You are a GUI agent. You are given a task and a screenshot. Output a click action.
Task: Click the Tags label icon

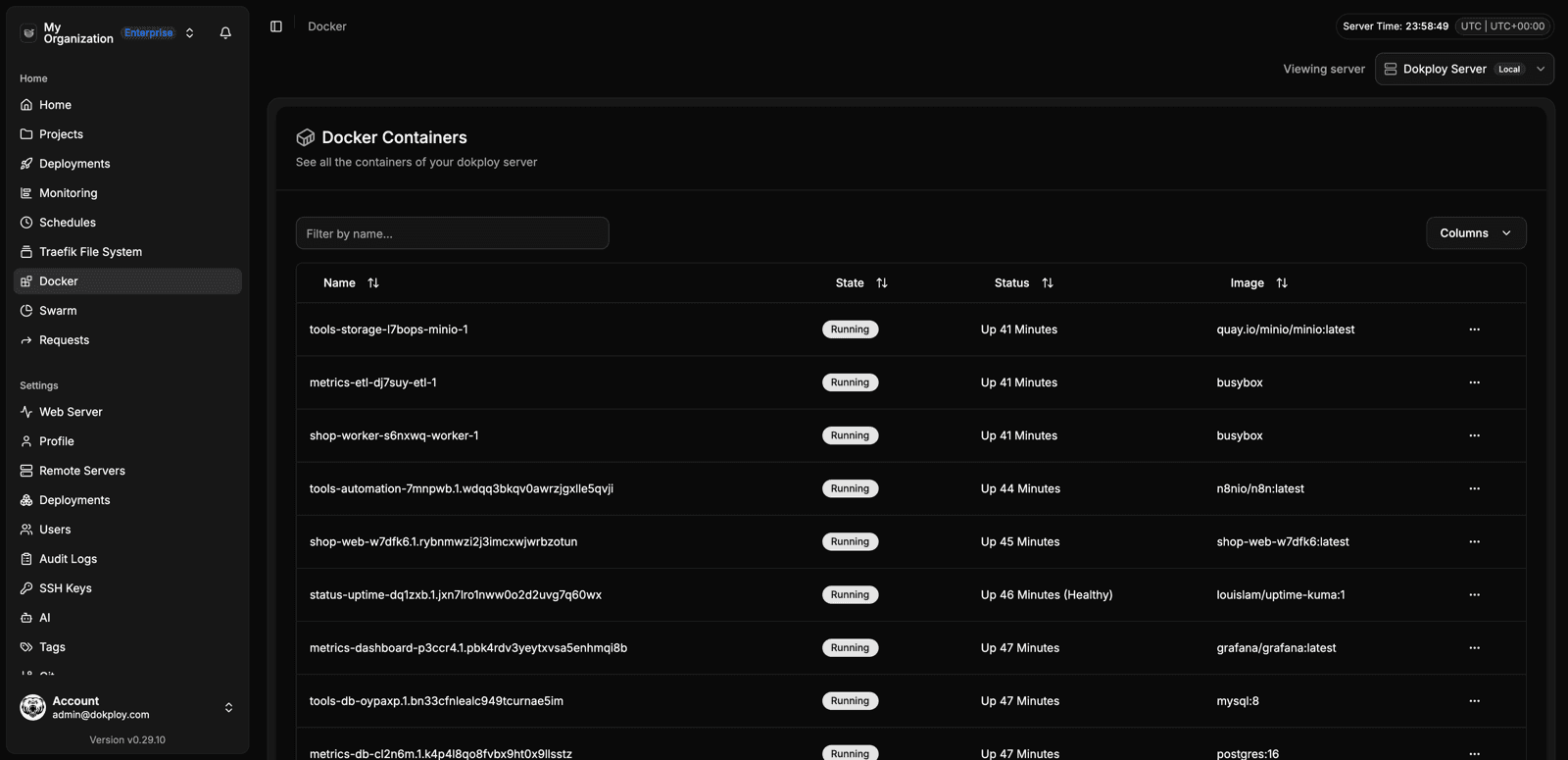click(x=26, y=647)
